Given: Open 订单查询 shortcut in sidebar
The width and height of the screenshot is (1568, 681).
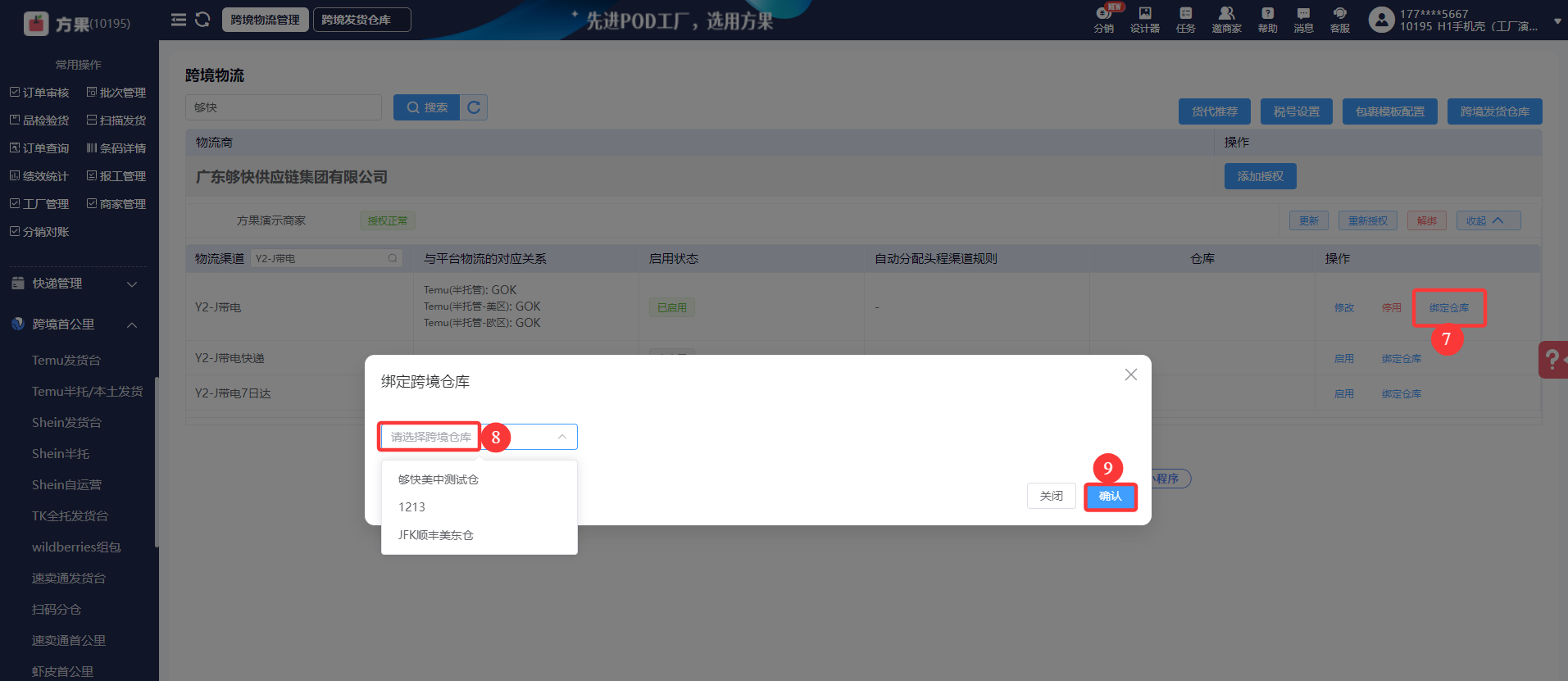Looking at the screenshot, I should pyautogui.click(x=39, y=148).
